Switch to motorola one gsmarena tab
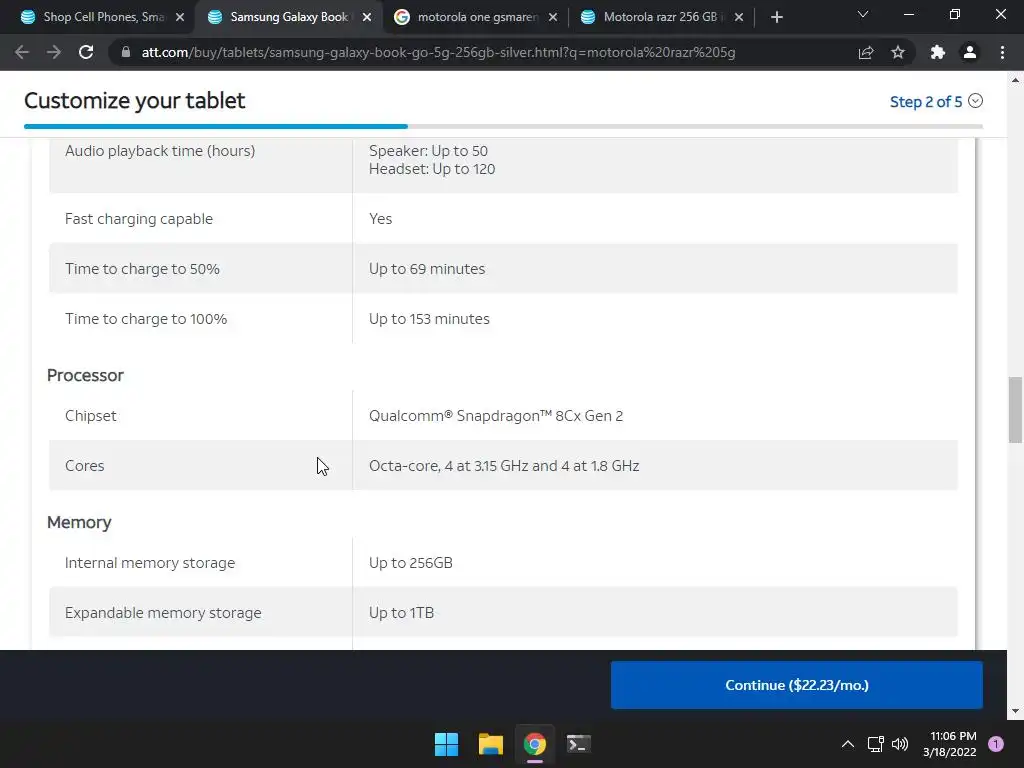 [475, 17]
